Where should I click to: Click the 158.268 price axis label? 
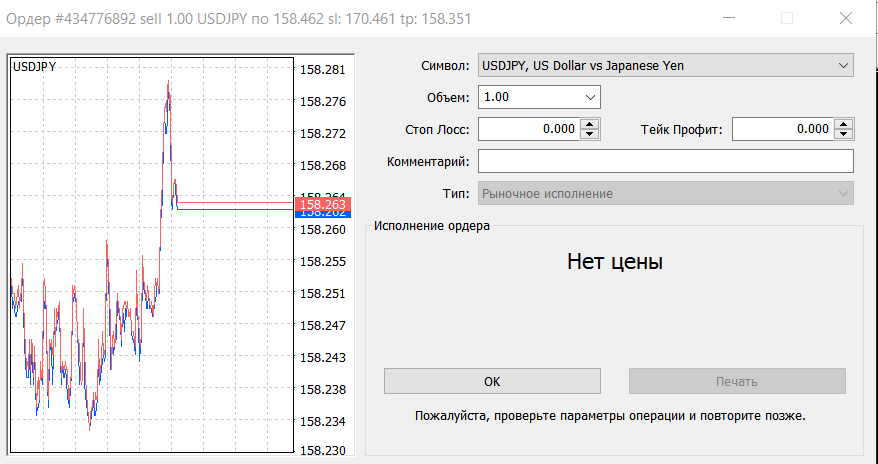point(323,166)
